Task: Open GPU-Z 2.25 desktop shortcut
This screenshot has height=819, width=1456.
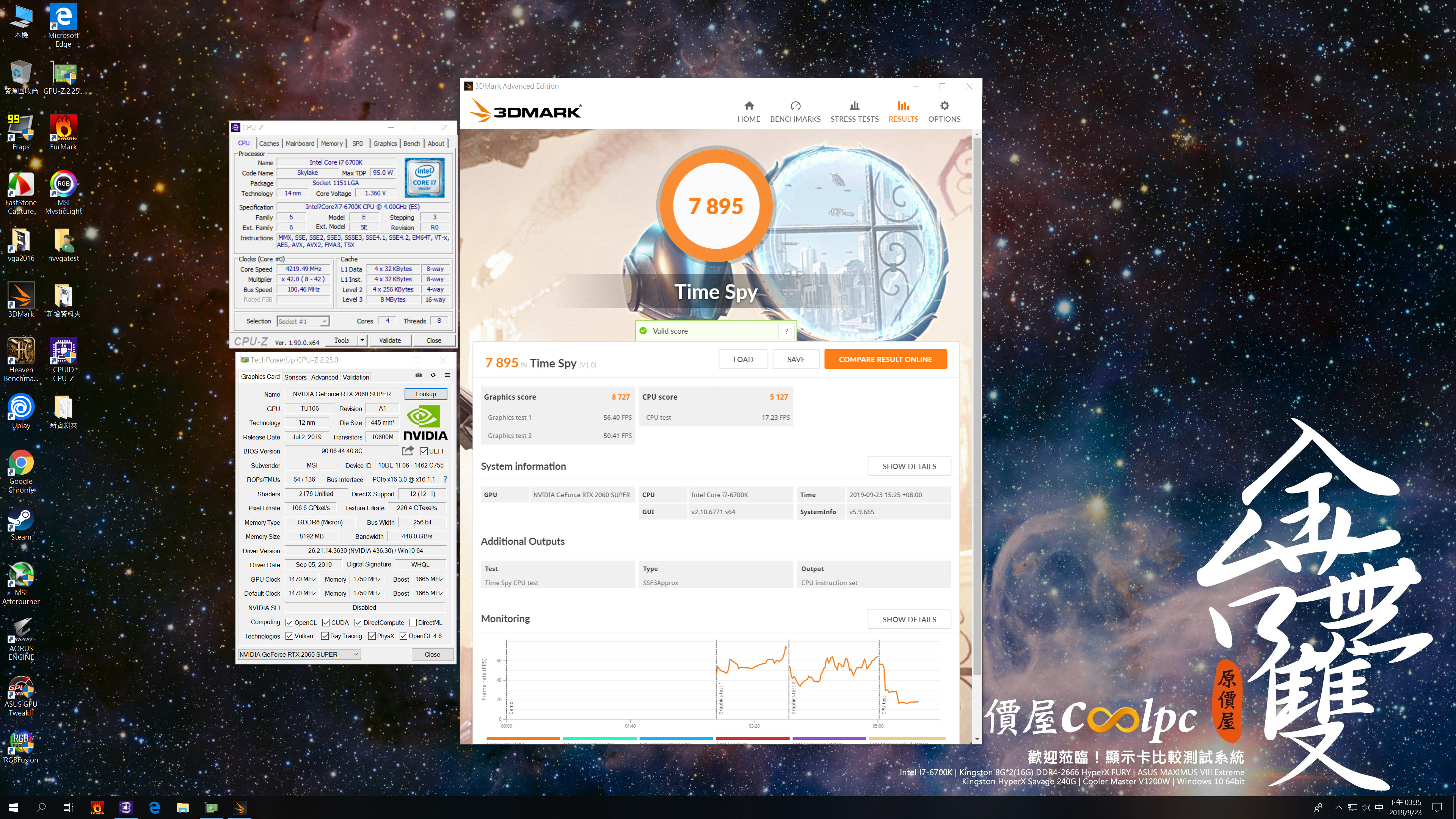Action: tap(63, 77)
